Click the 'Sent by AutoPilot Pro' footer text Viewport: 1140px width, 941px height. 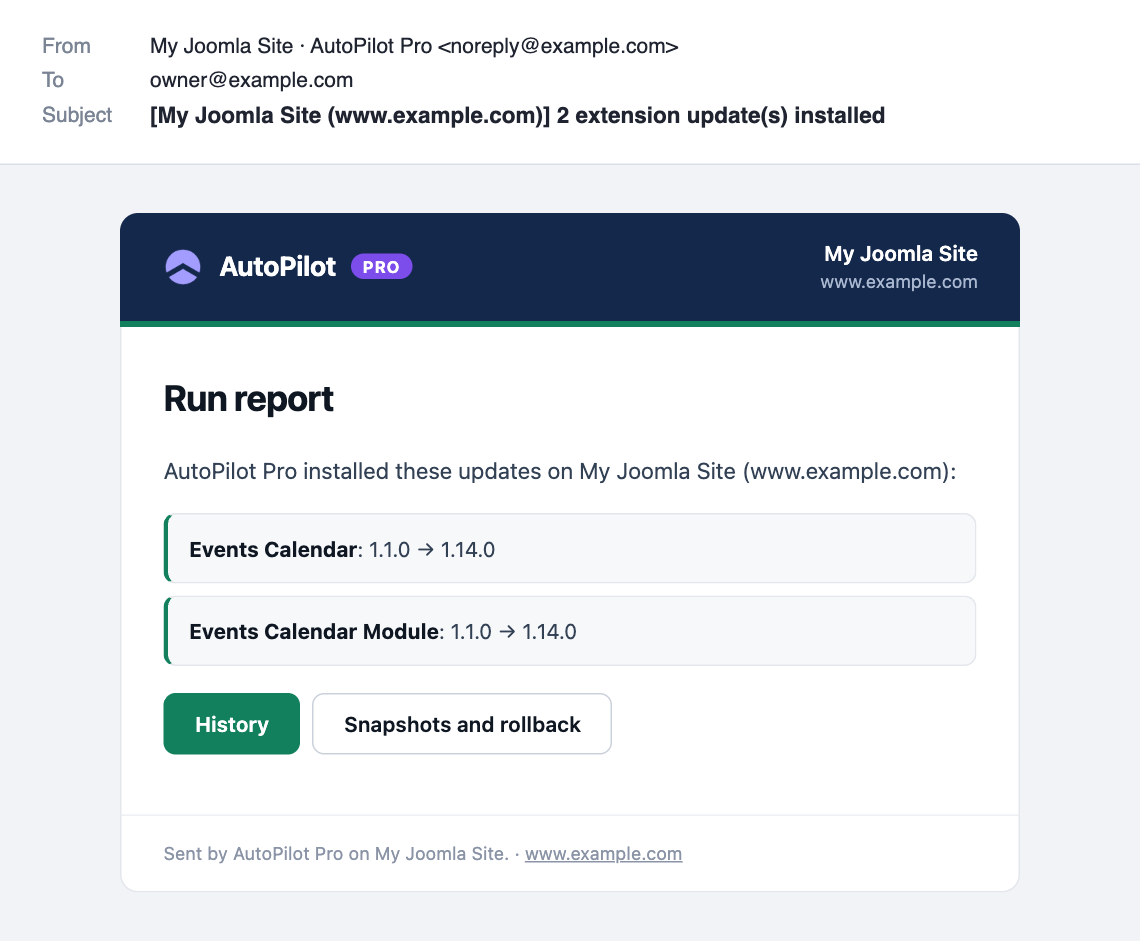336,854
